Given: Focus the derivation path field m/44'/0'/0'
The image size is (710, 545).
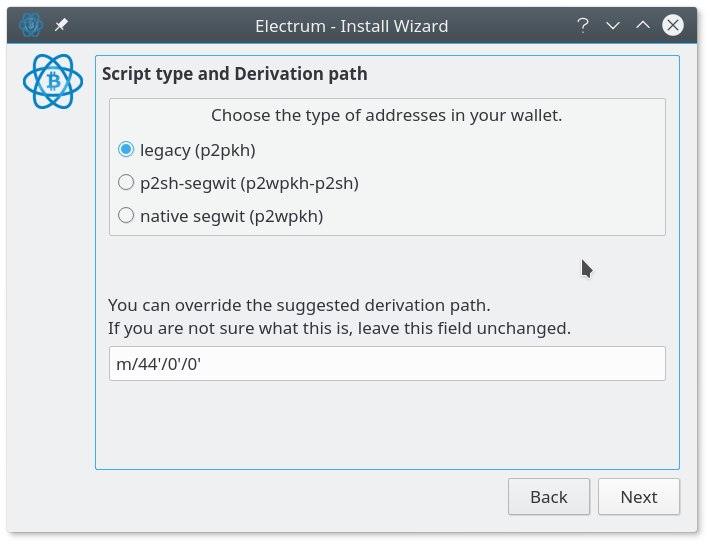Looking at the screenshot, I should 387,363.
